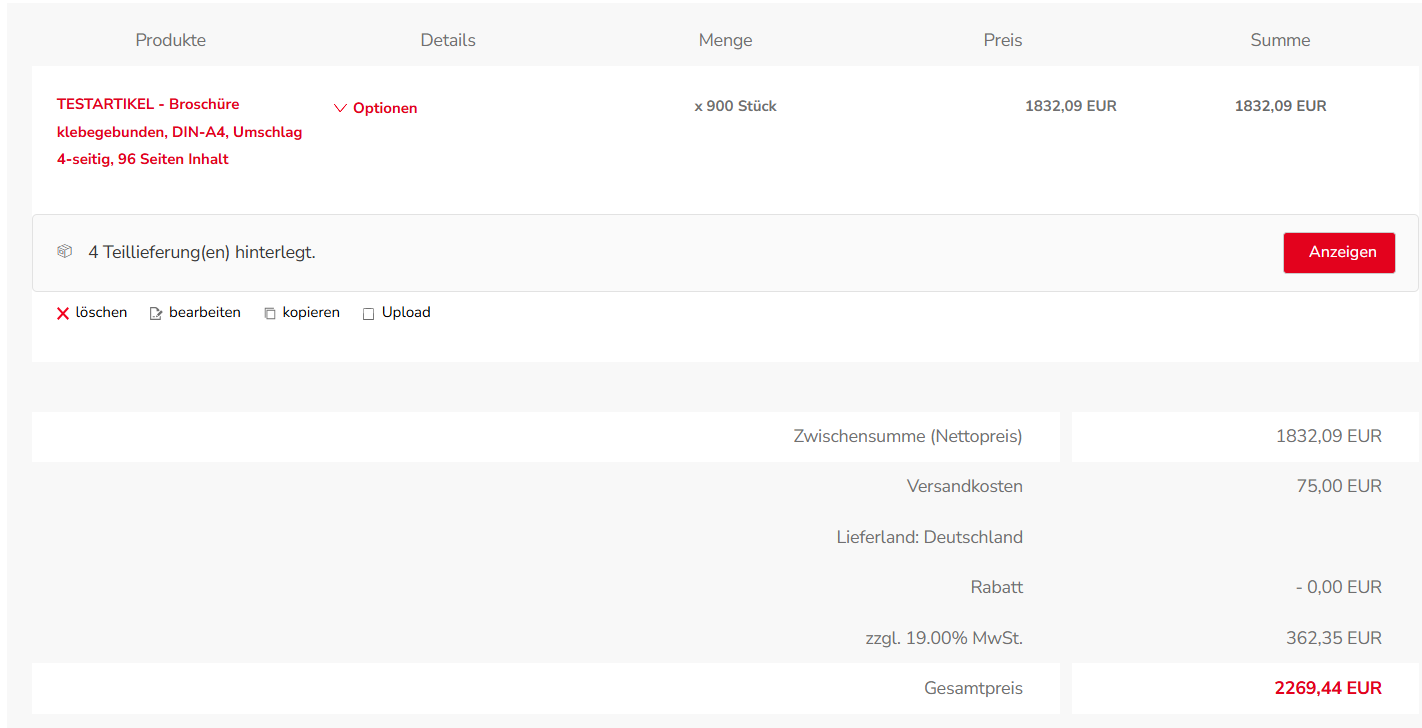The width and height of the screenshot is (1422, 728).
Task: Click the 'zzgl. 19.00% MwSt.' label
Action: [944, 639]
